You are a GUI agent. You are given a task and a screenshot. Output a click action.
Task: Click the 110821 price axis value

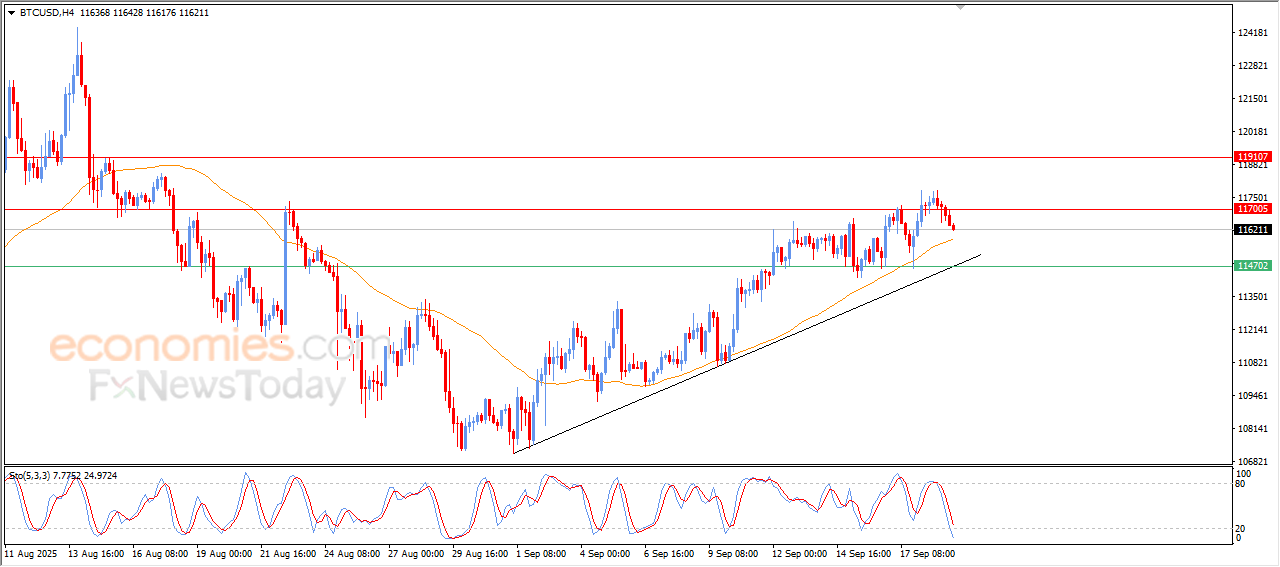[1253, 363]
